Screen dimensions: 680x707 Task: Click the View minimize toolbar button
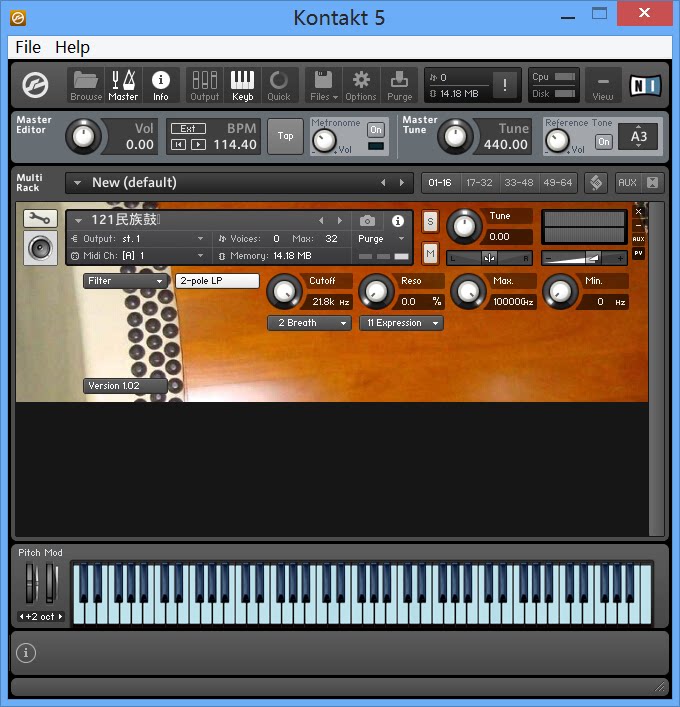click(603, 85)
